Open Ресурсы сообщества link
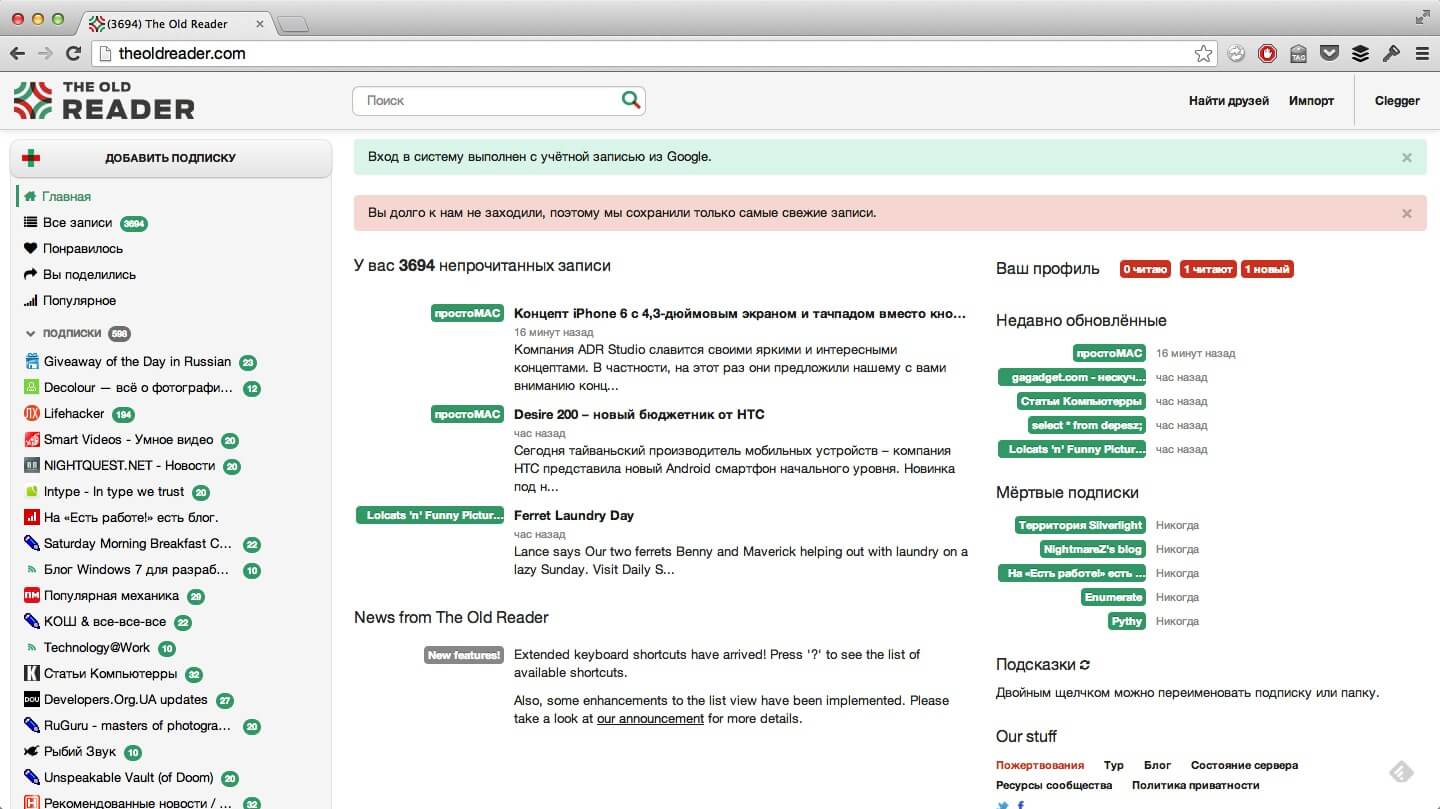This screenshot has width=1440, height=809. pos(1054,785)
